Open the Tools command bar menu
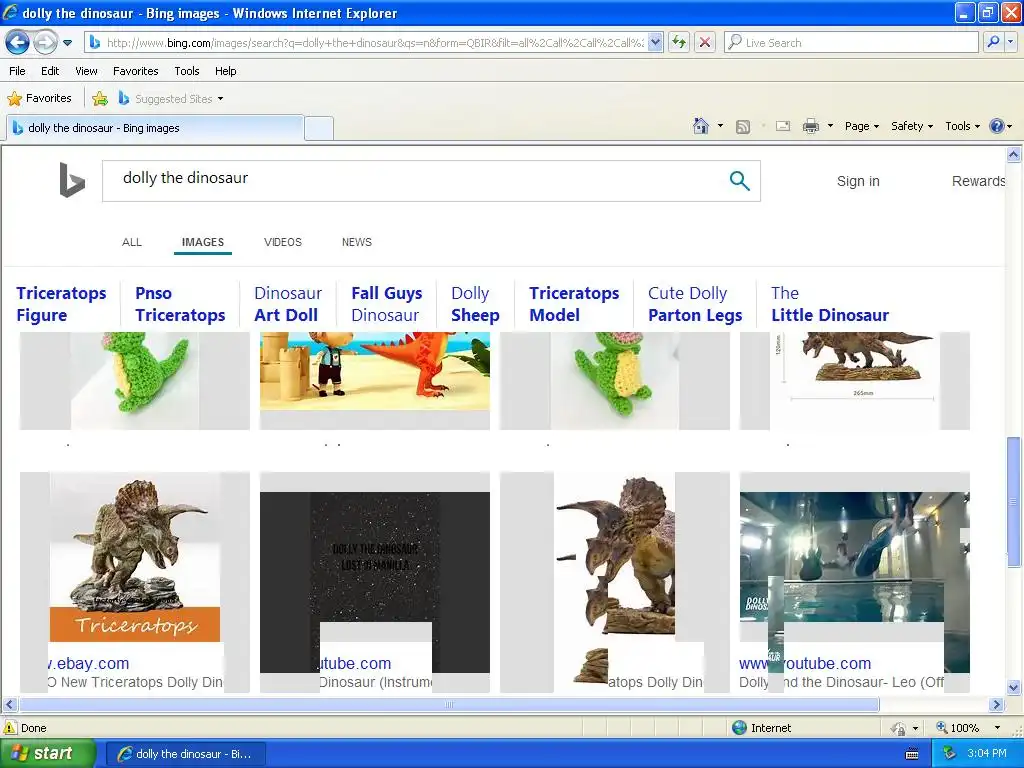Screen dimensions: 1024x768 (962, 126)
